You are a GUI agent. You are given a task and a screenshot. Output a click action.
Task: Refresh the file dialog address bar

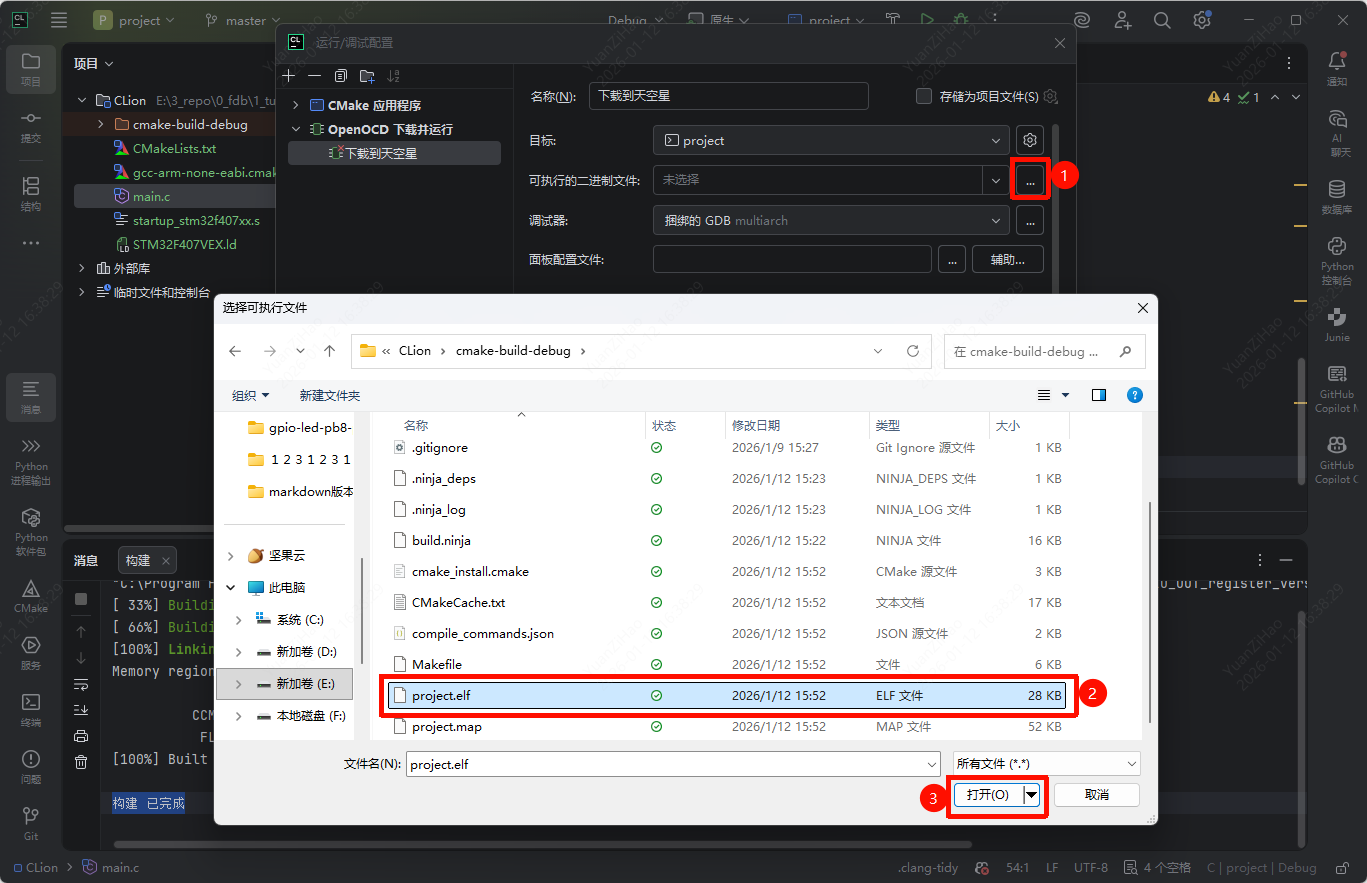click(x=912, y=351)
